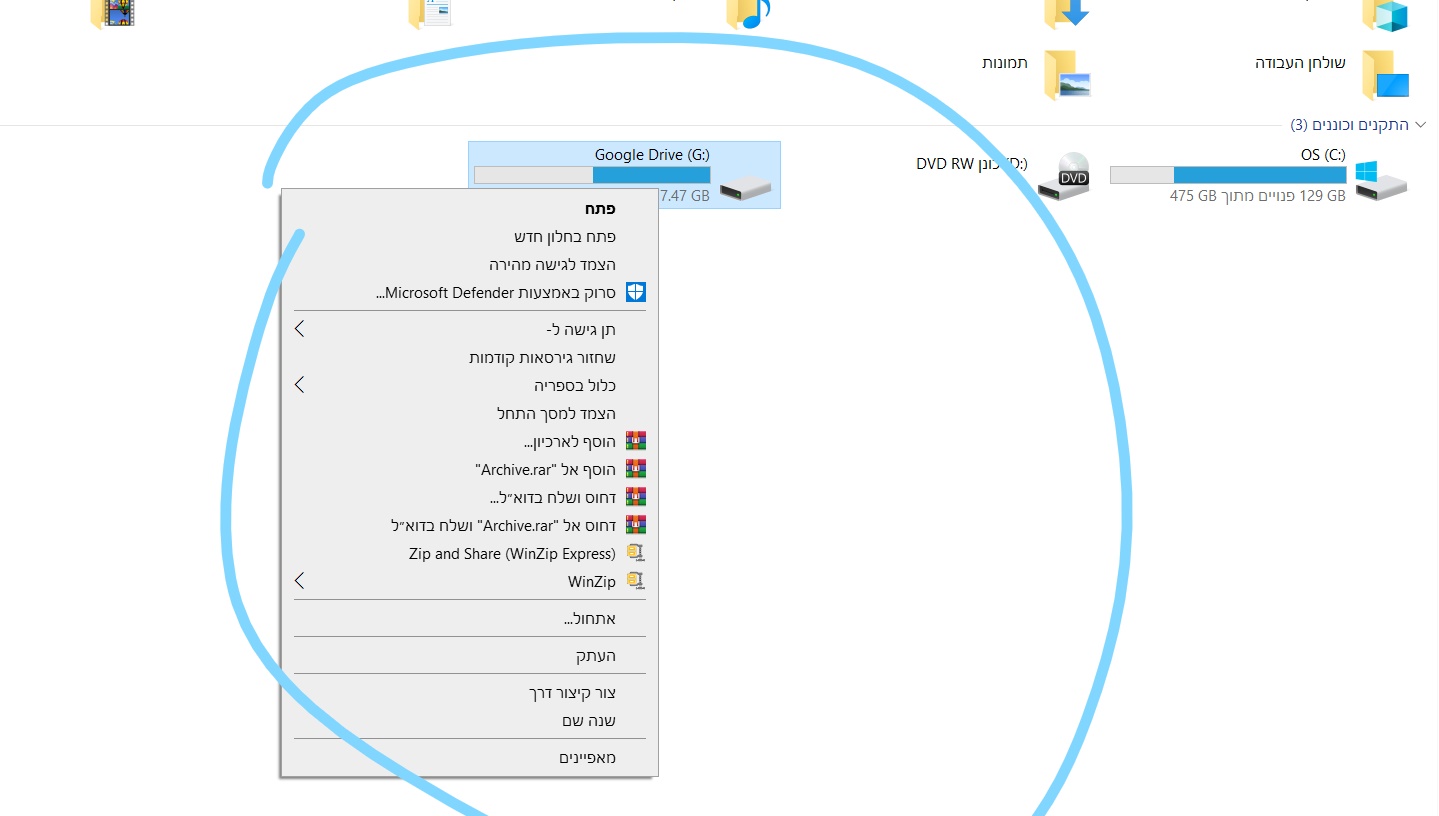Select the OS (C:) Windows drive icon
This screenshot has width=1439, height=816.
tap(1381, 179)
